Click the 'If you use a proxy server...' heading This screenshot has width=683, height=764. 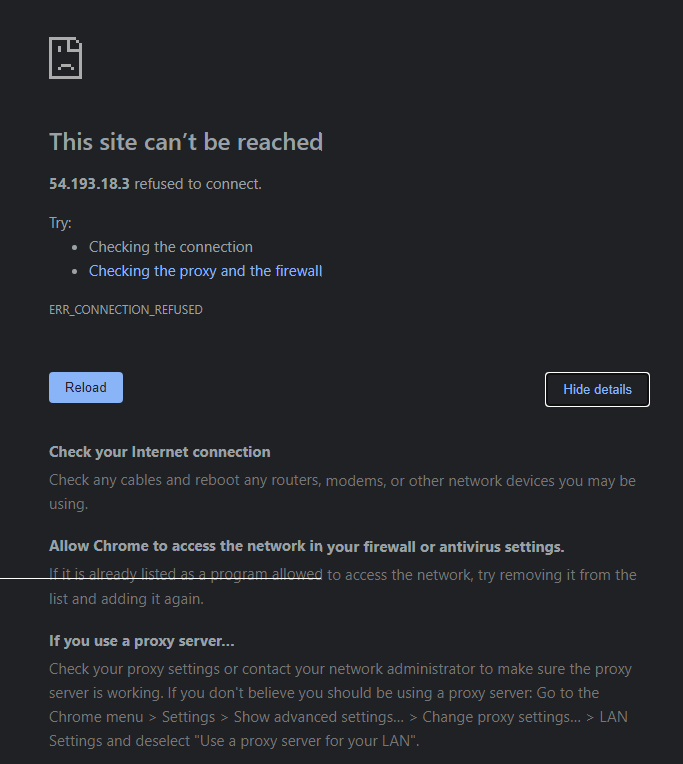tap(141, 641)
